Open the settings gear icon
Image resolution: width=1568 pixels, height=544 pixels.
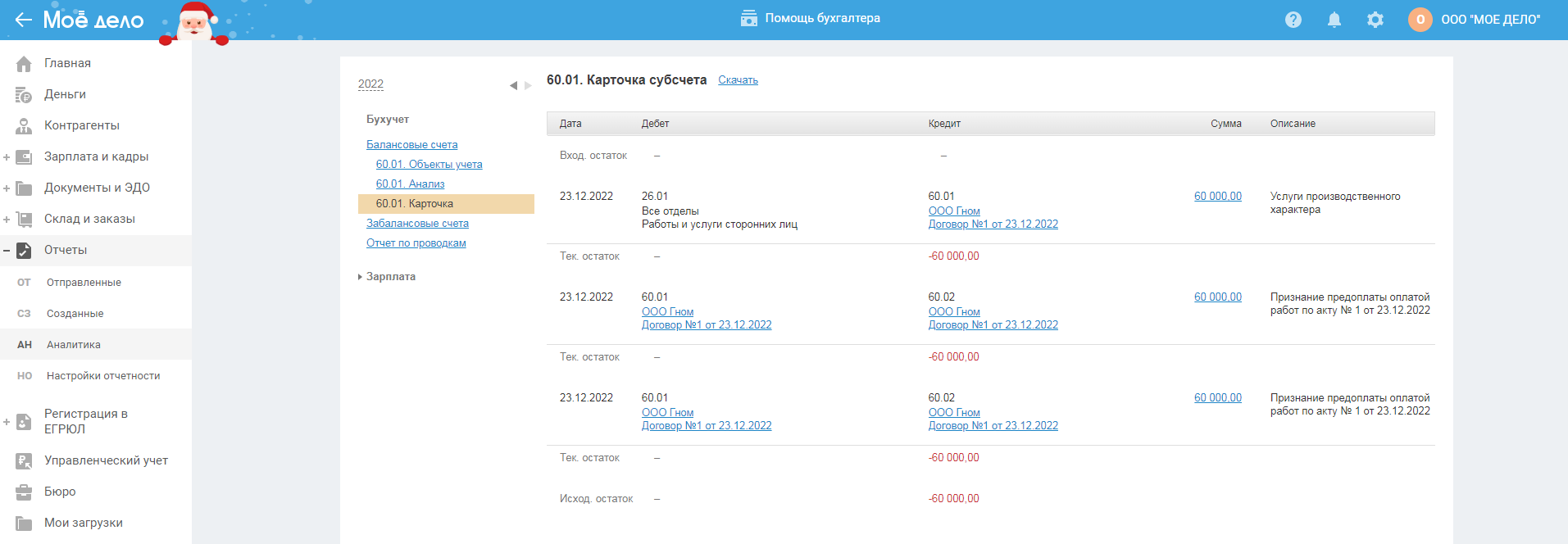click(1375, 20)
